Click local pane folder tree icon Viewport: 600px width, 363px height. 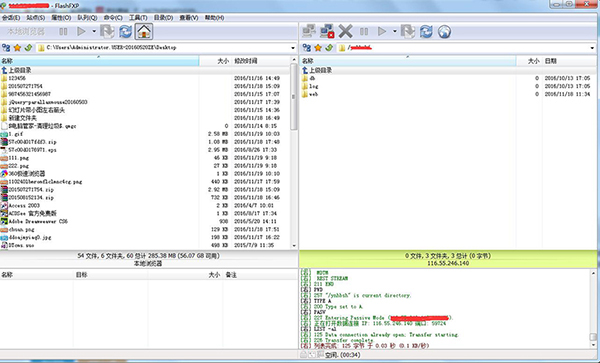click(x=6, y=48)
